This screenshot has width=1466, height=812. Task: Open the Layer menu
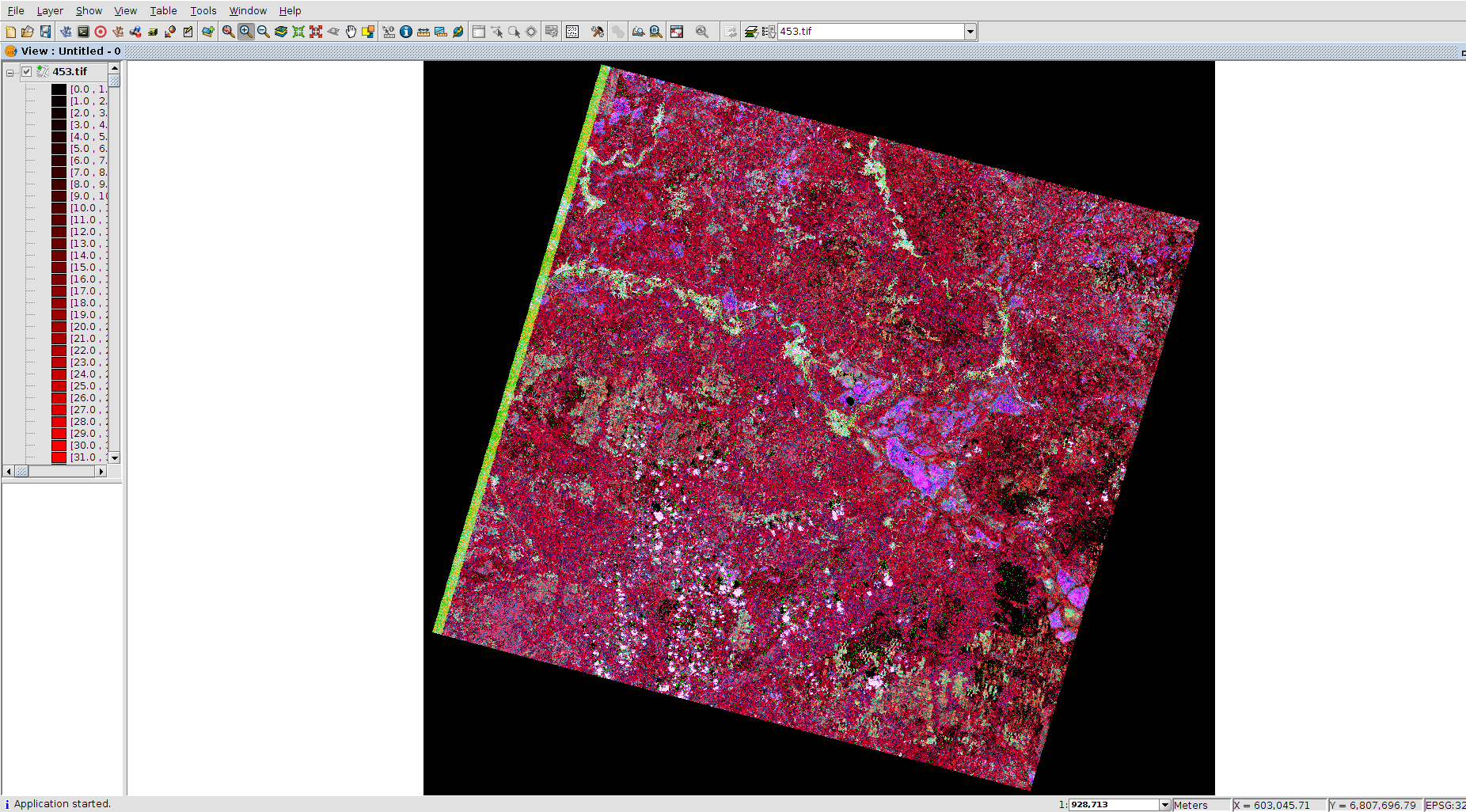click(x=49, y=10)
